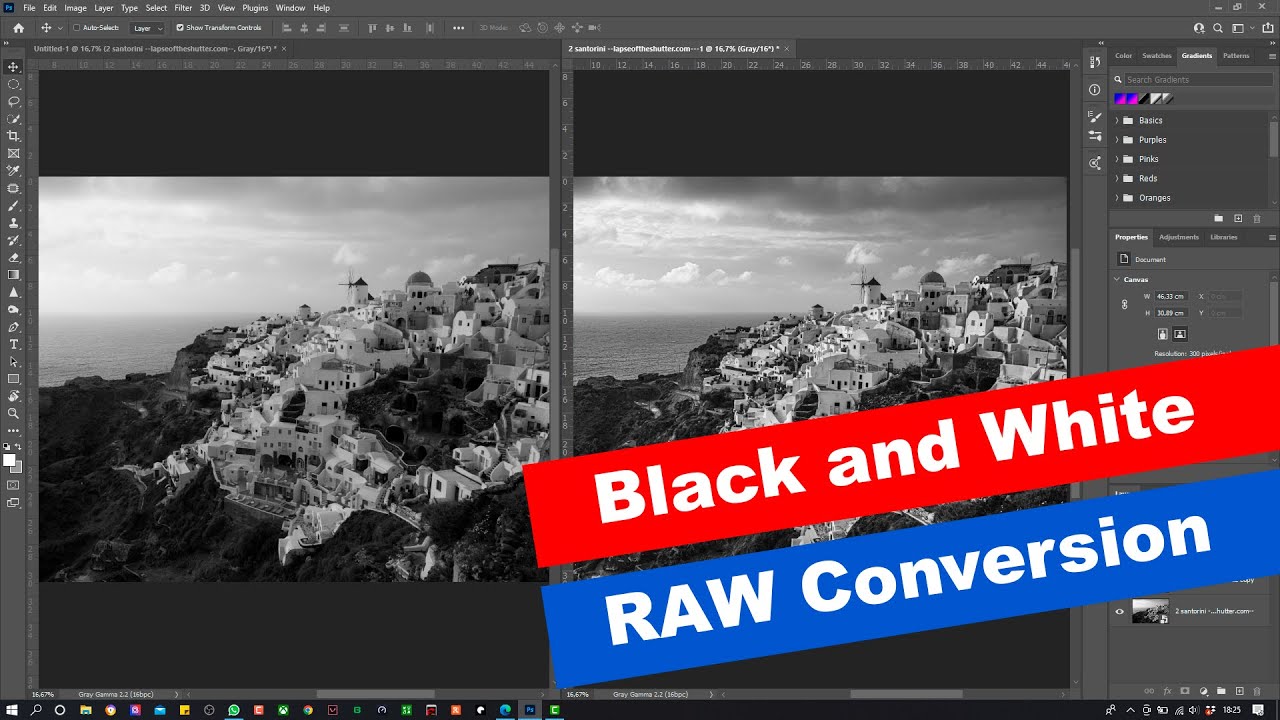Open the Layer dropdown for Auto-Select

click(x=147, y=28)
